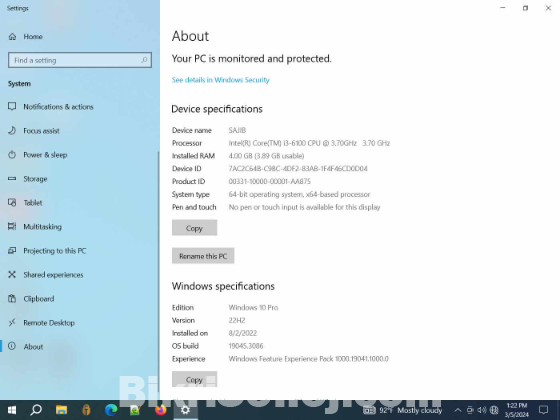Viewport: 560px width, 420px height.
Task: Click the Remote Desktop icon
Action: [x=12, y=322]
